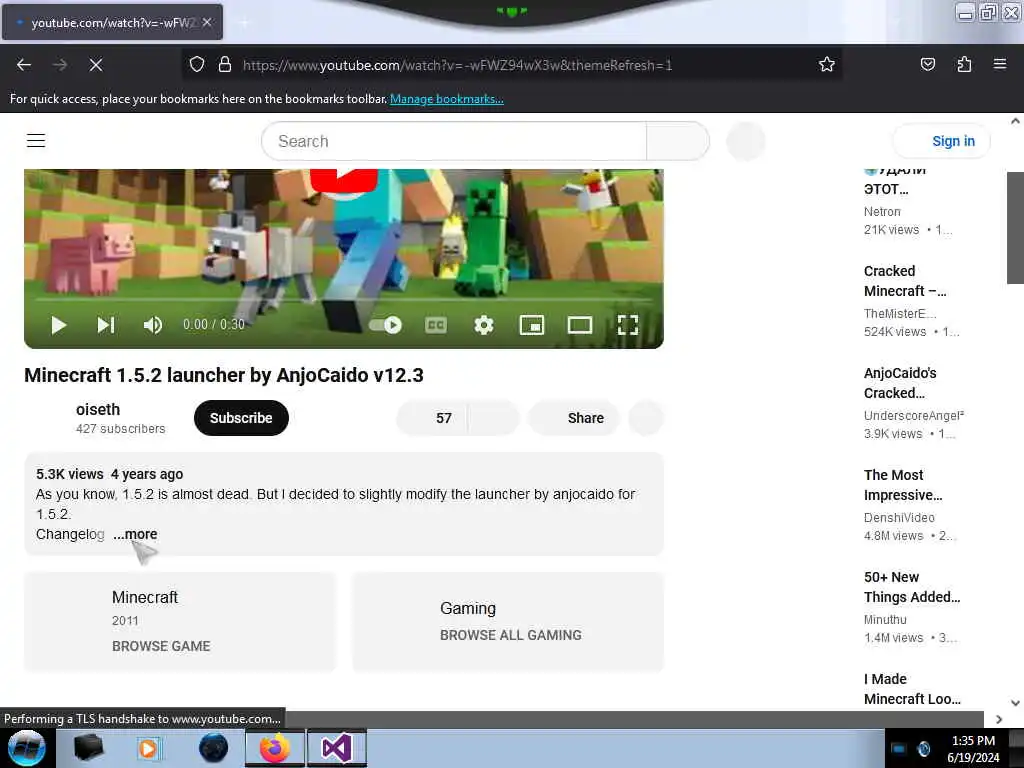Mute the video player volume
The width and height of the screenshot is (1024, 768).
(152, 325)
